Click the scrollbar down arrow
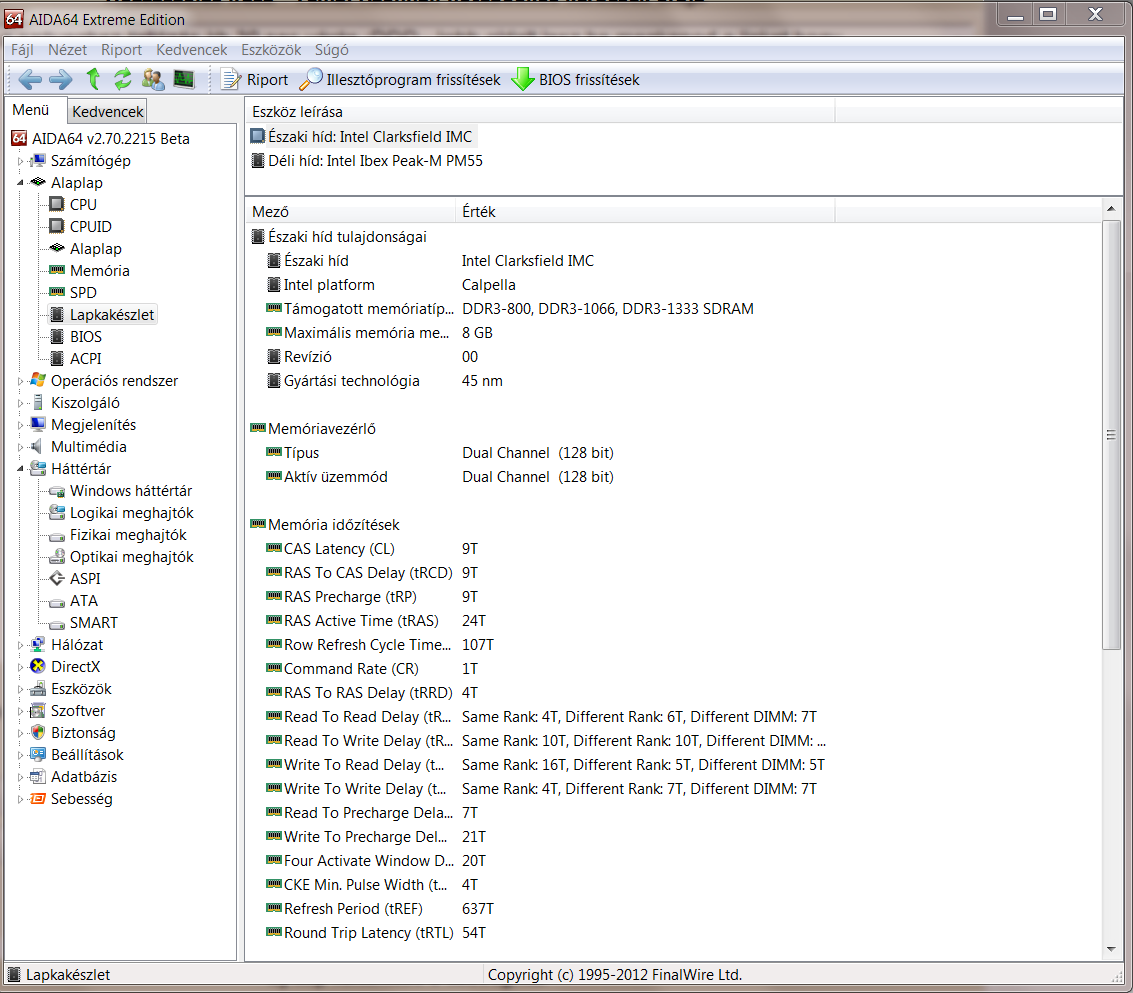The image size is (1133, 993). pyautogui.click(x=1111, y=950)
